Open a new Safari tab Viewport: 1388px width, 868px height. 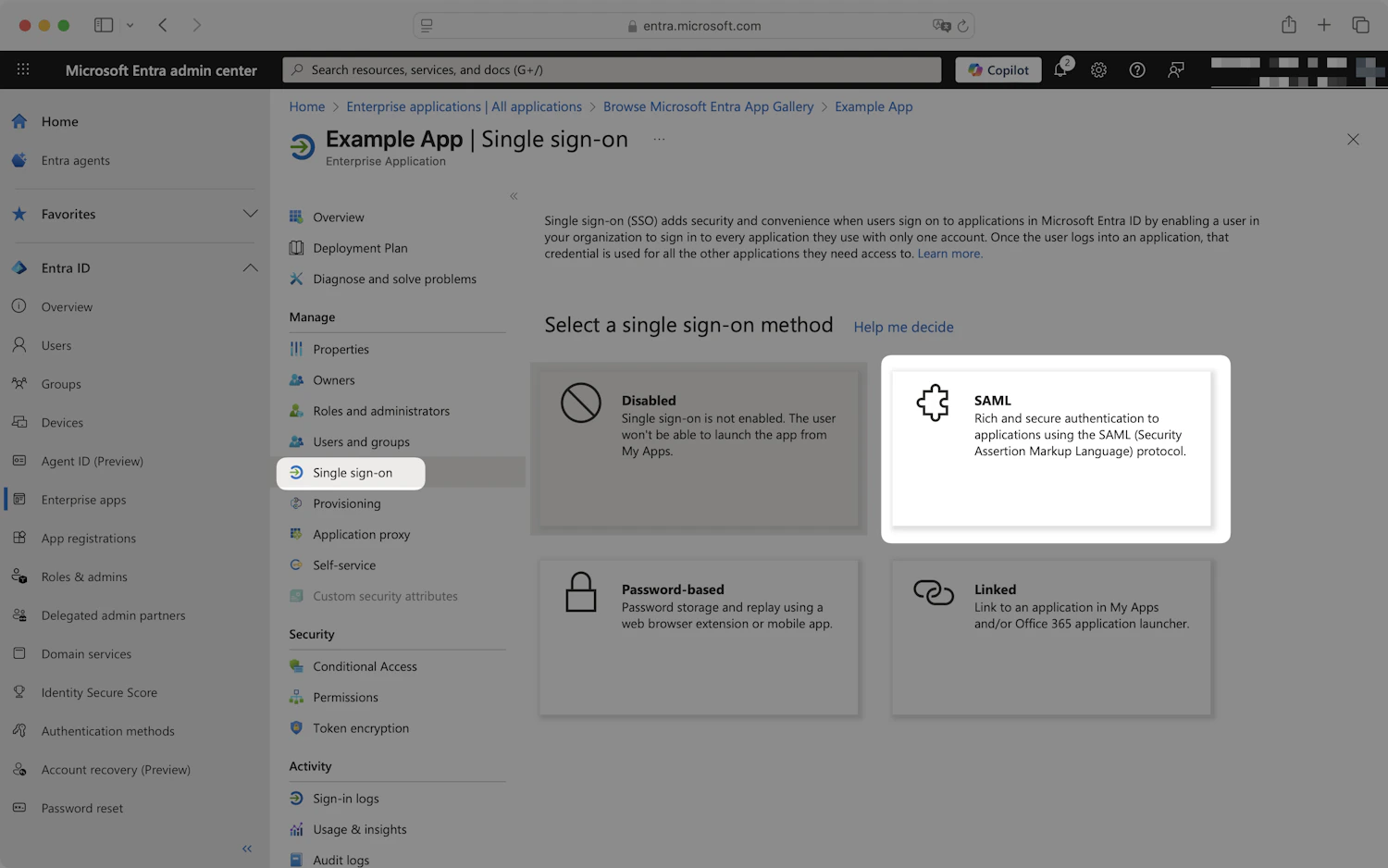1324,25
